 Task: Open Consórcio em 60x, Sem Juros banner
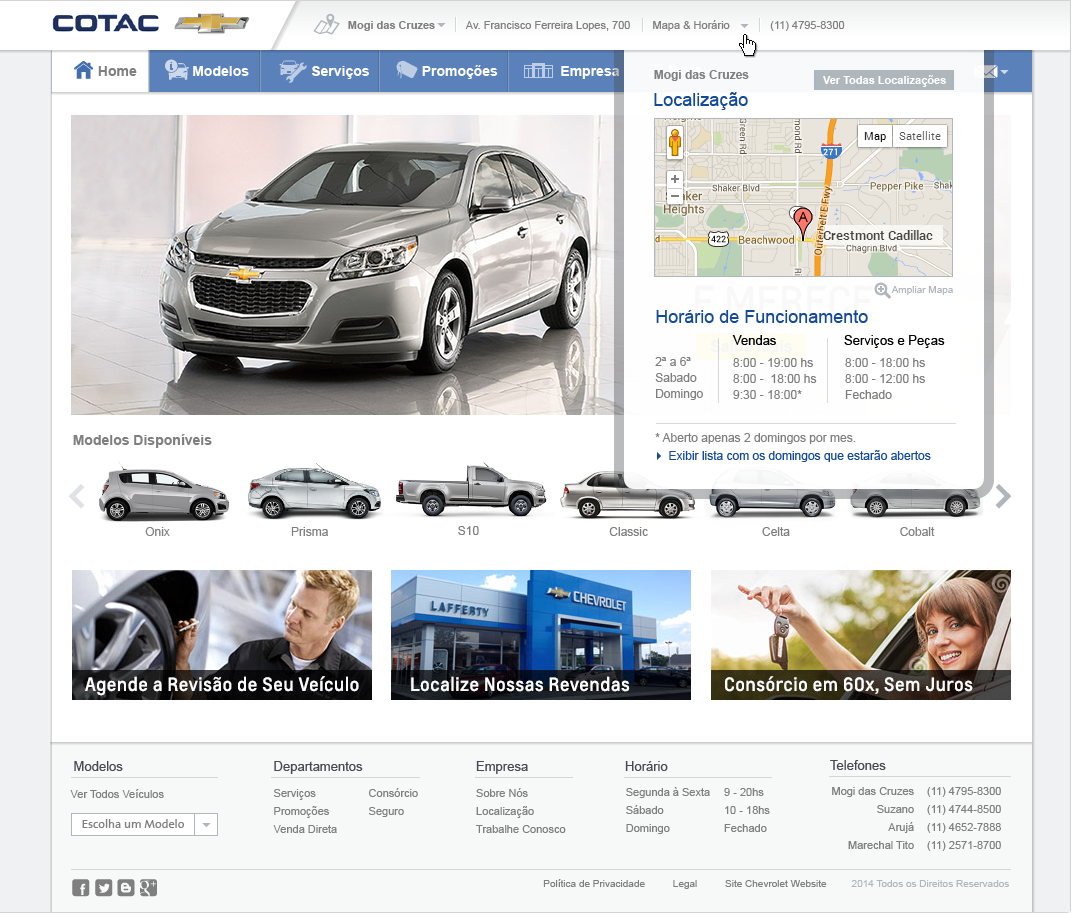tap(861, 635)
